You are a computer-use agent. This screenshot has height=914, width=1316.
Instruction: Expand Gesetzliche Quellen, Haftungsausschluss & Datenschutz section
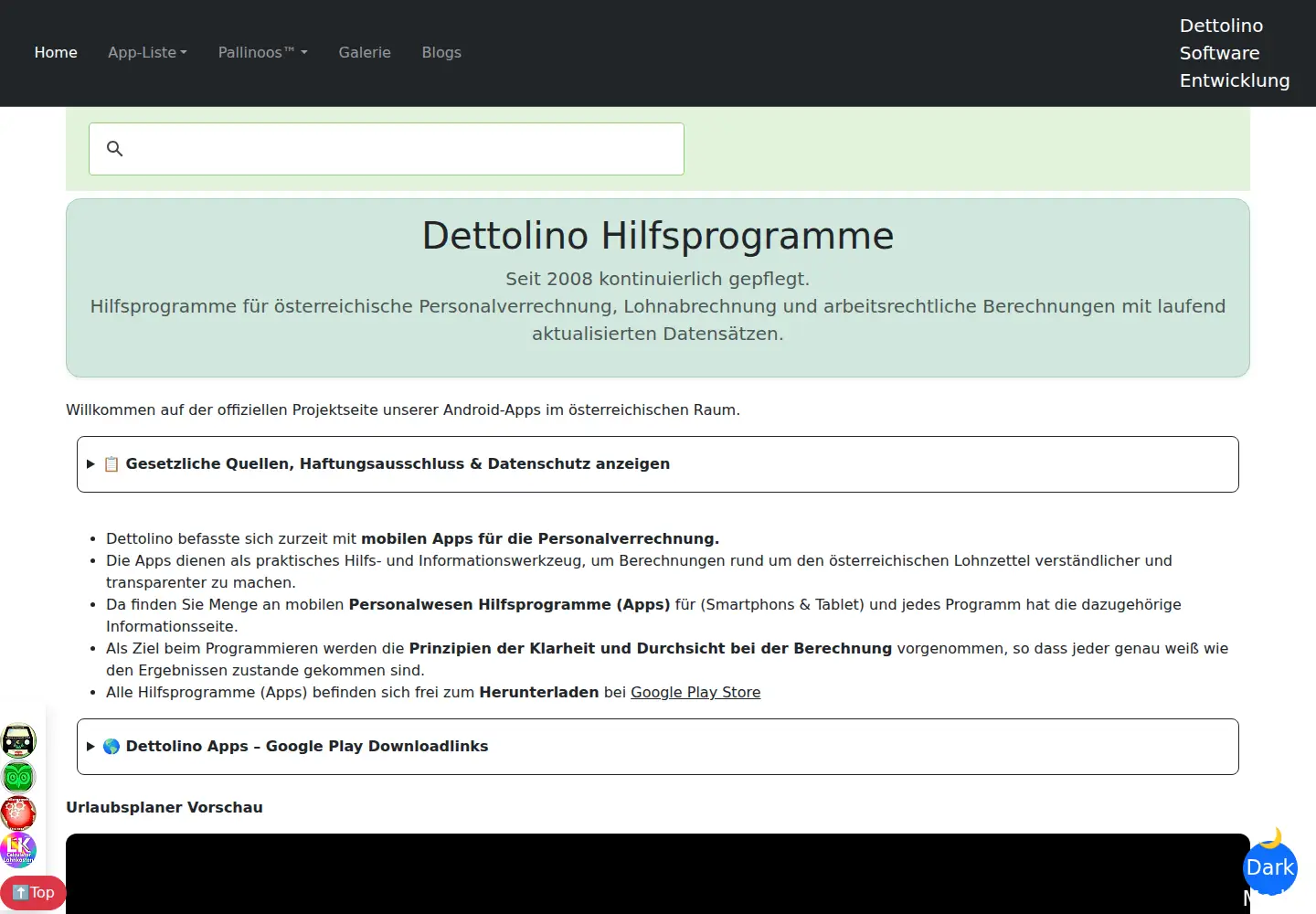658,464
